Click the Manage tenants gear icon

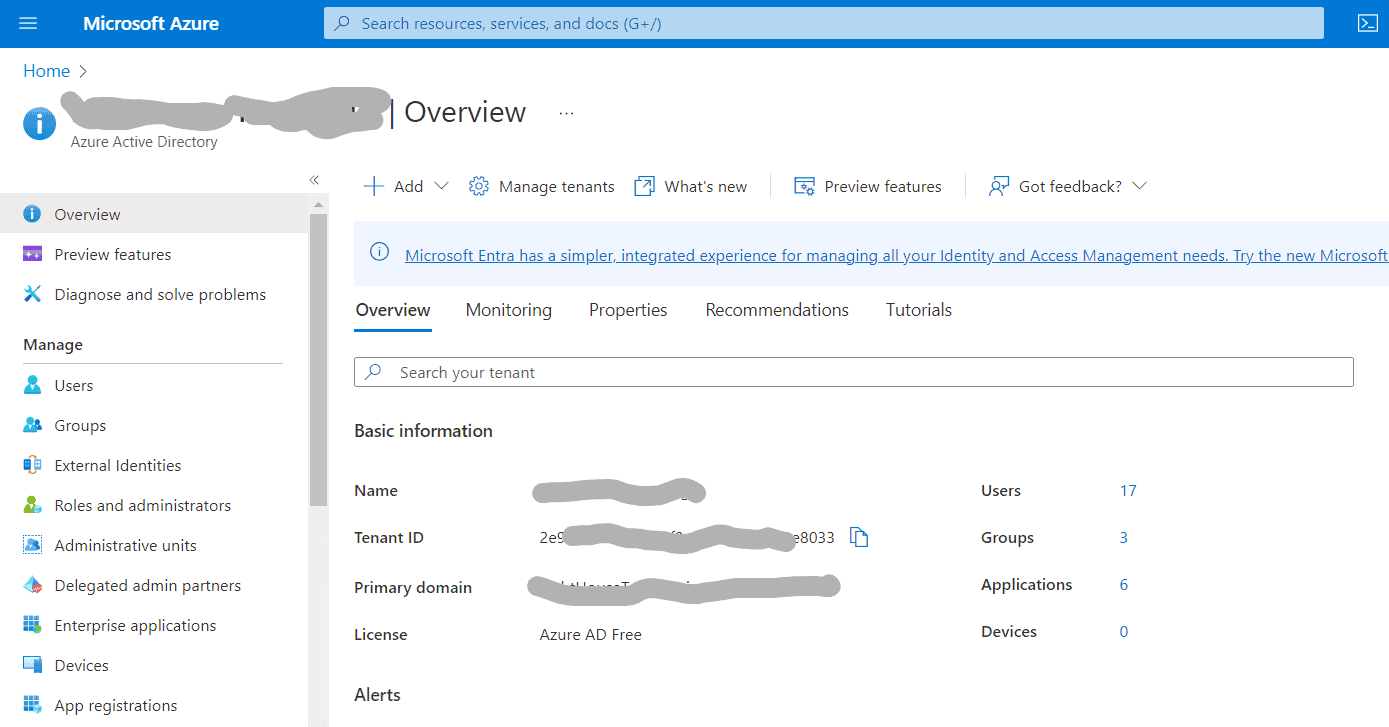tap(479, 187)
